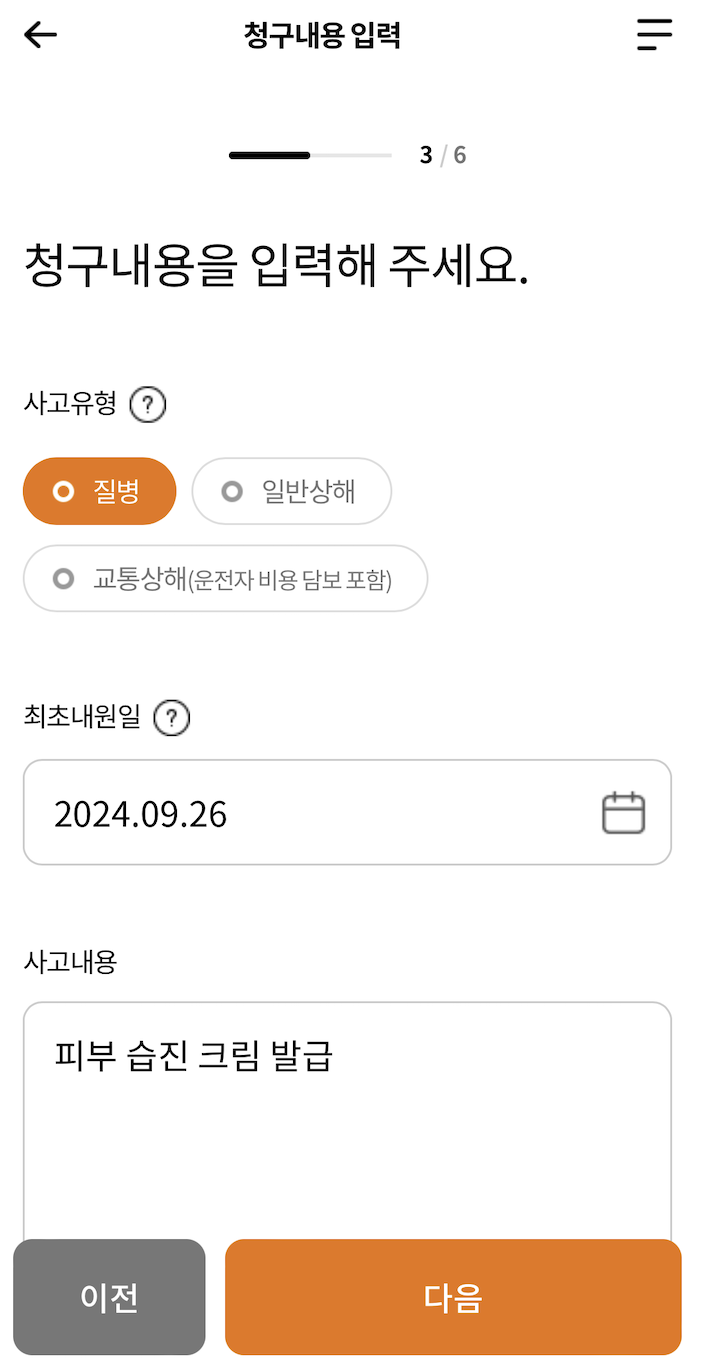Open help for 최초내원일 question mark

(x=170, y=717)
